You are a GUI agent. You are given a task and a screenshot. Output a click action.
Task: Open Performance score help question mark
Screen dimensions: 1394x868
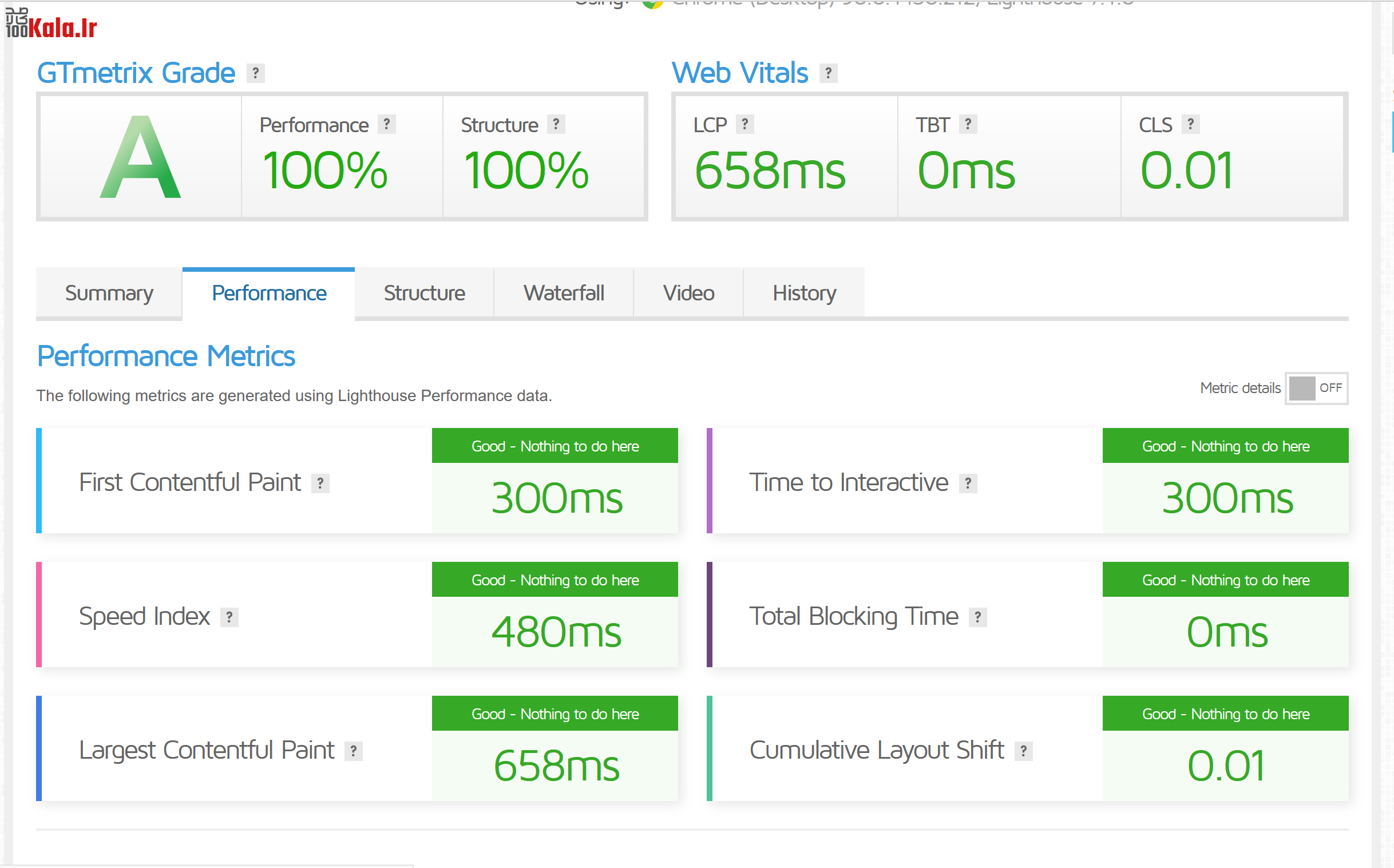coord(386,125)
